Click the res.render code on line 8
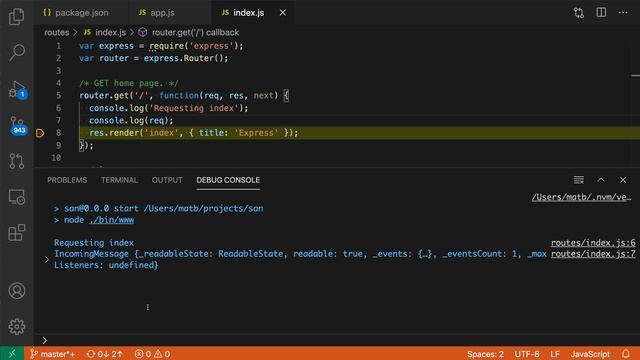The height and width of the screenshot is (360, 640). 193,133
